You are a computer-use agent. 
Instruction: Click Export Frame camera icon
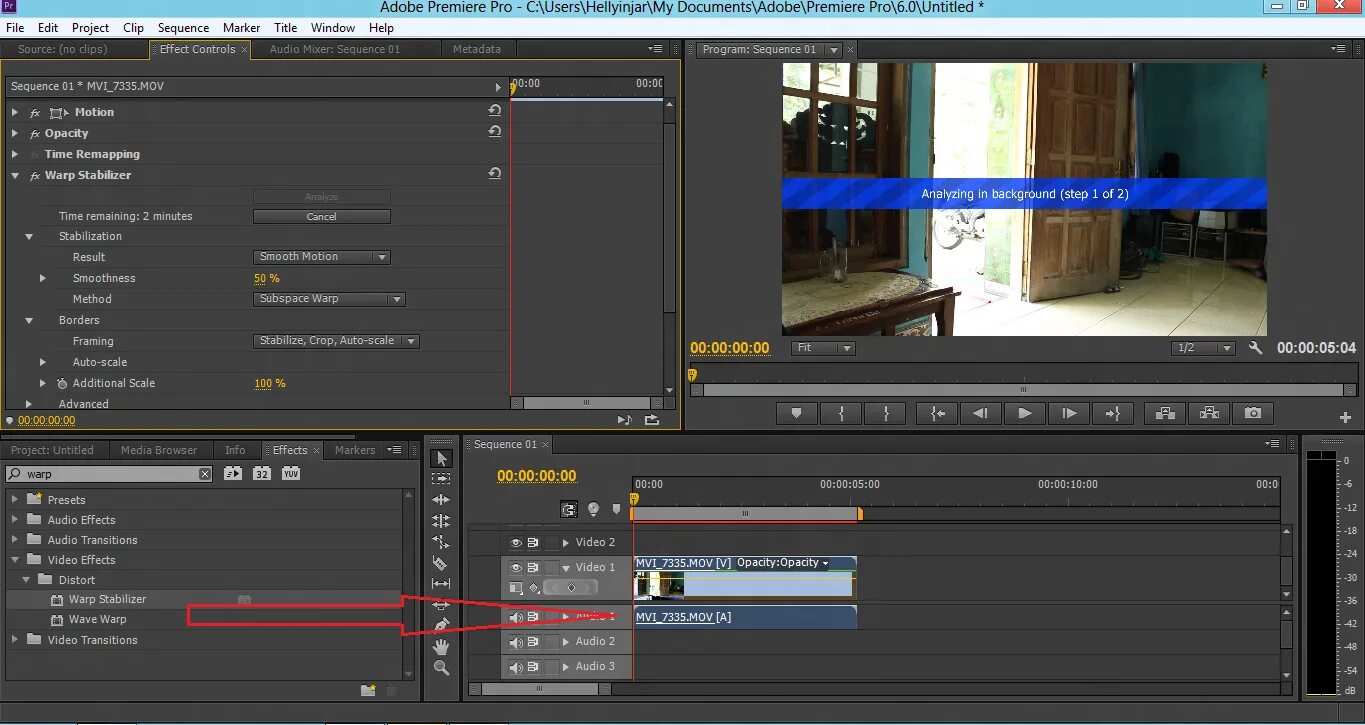click(1253, 413)
